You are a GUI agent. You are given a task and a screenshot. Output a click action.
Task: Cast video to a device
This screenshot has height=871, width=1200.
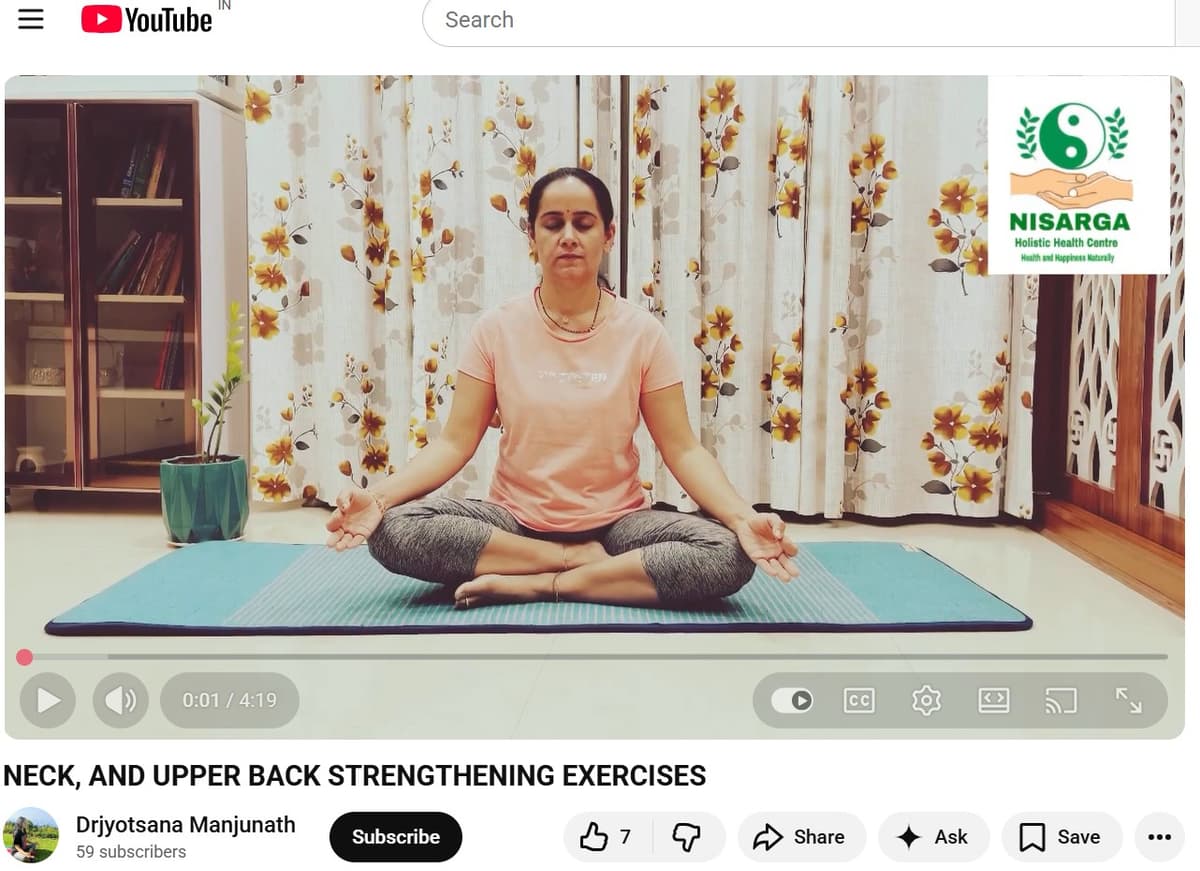point(1061,700)
